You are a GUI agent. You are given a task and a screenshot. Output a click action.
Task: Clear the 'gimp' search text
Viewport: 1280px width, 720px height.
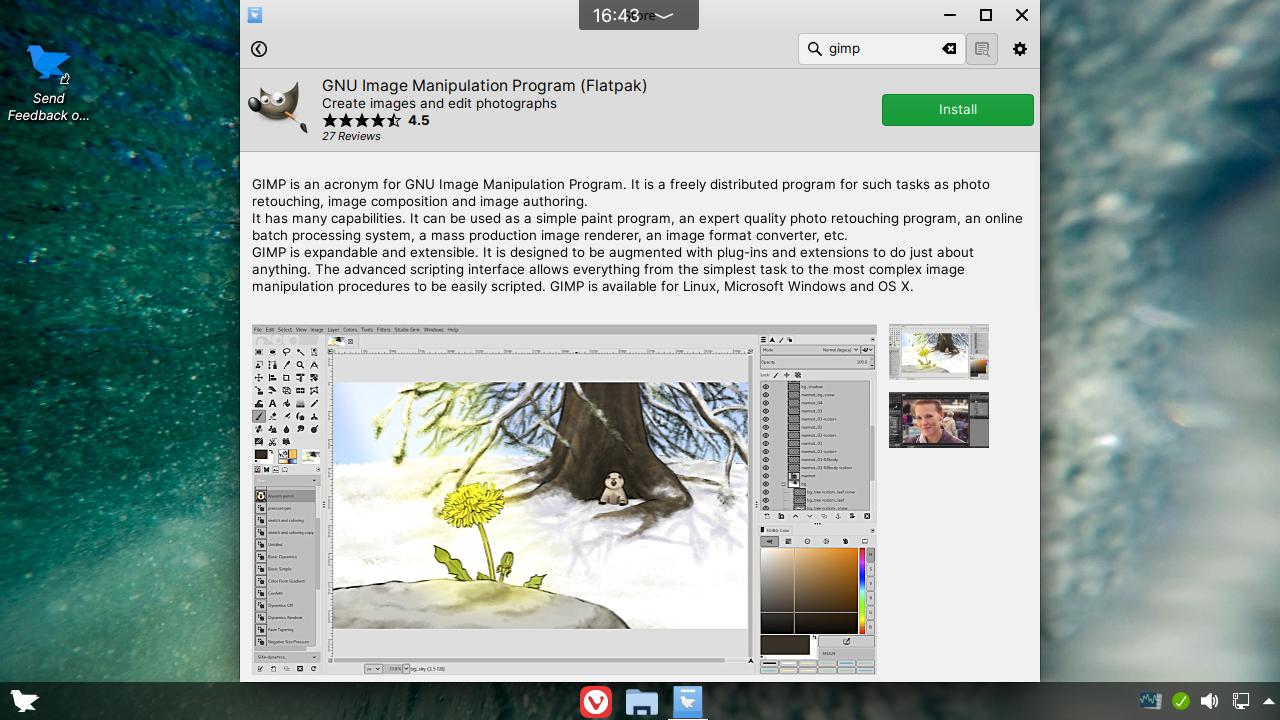coord(949,49)
